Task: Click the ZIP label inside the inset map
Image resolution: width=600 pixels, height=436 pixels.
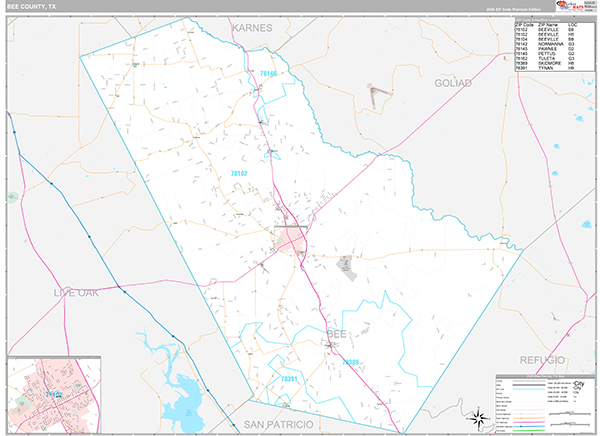Action: [x=54, y=394]
